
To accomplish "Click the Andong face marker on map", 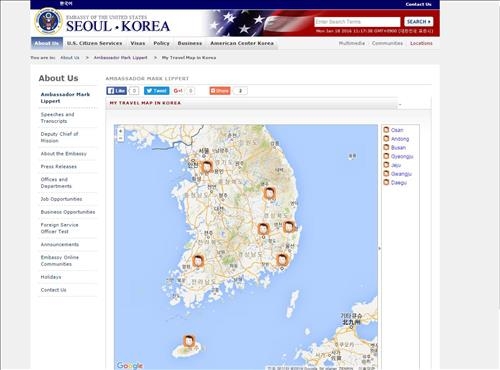I will point(269,193).
